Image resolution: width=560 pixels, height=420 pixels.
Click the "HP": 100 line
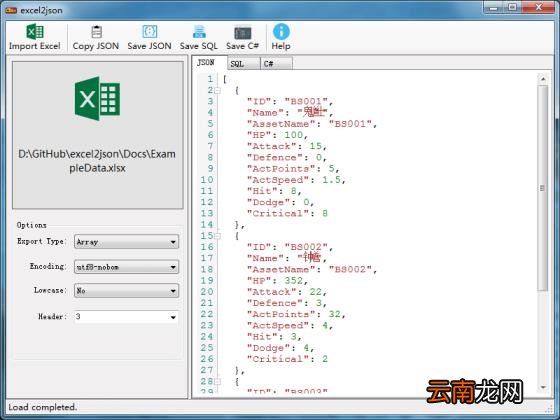click(x=277, y=135)
